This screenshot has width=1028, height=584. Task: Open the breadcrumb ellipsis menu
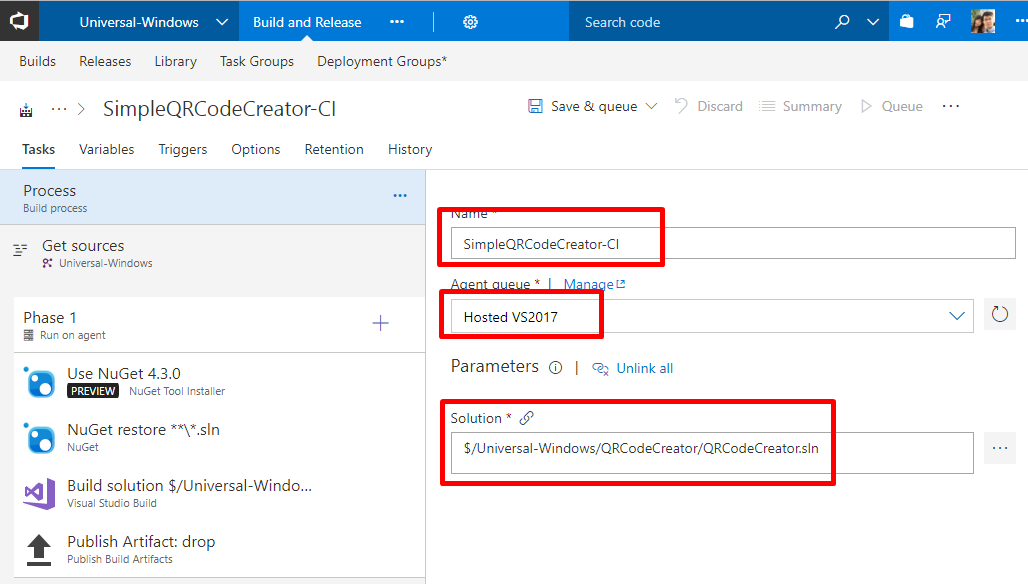[x=59, y=109]
